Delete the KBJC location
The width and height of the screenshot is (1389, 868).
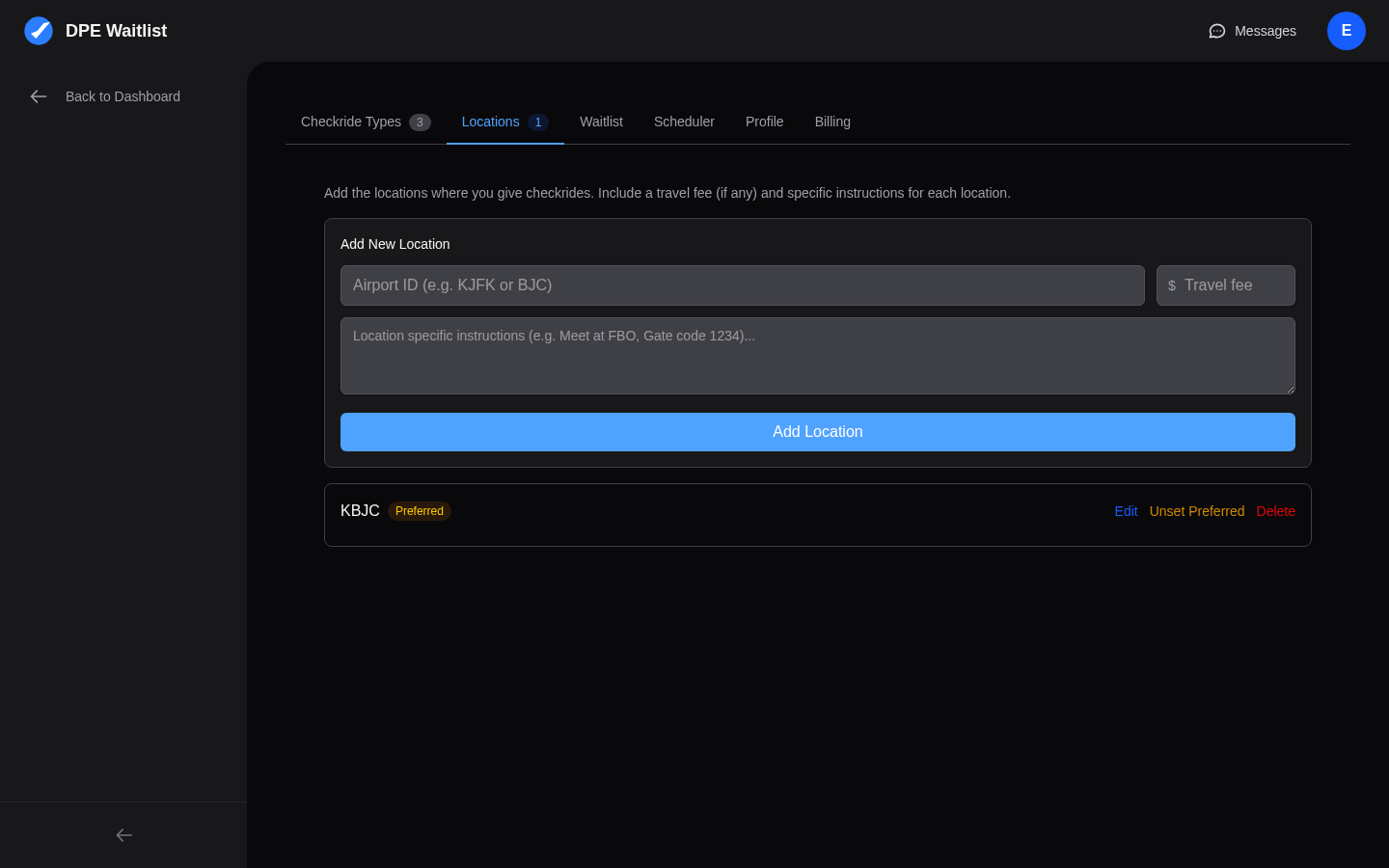(x=1275, y=511)
